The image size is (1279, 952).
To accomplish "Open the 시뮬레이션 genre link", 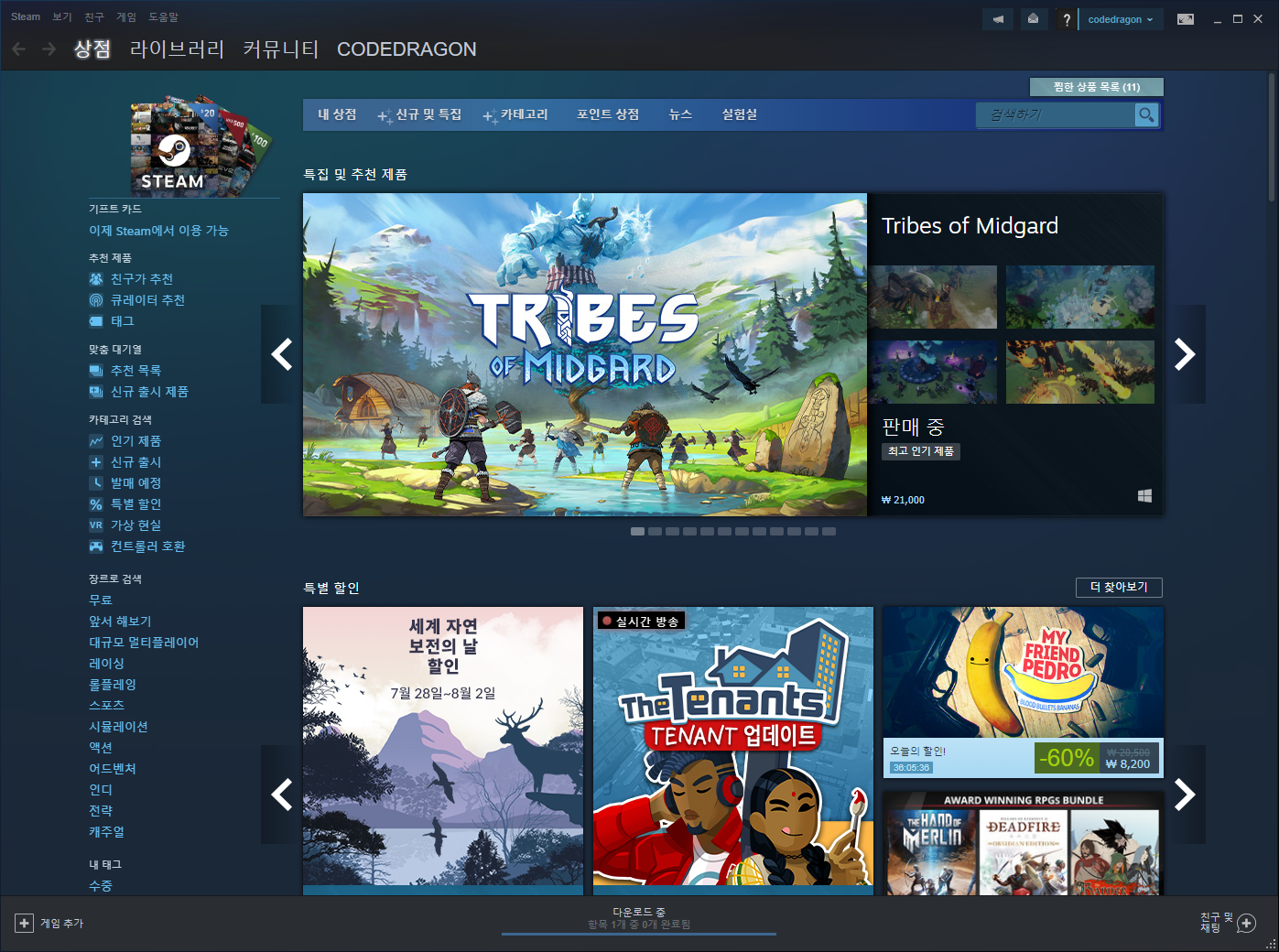I will pos(118,727).
